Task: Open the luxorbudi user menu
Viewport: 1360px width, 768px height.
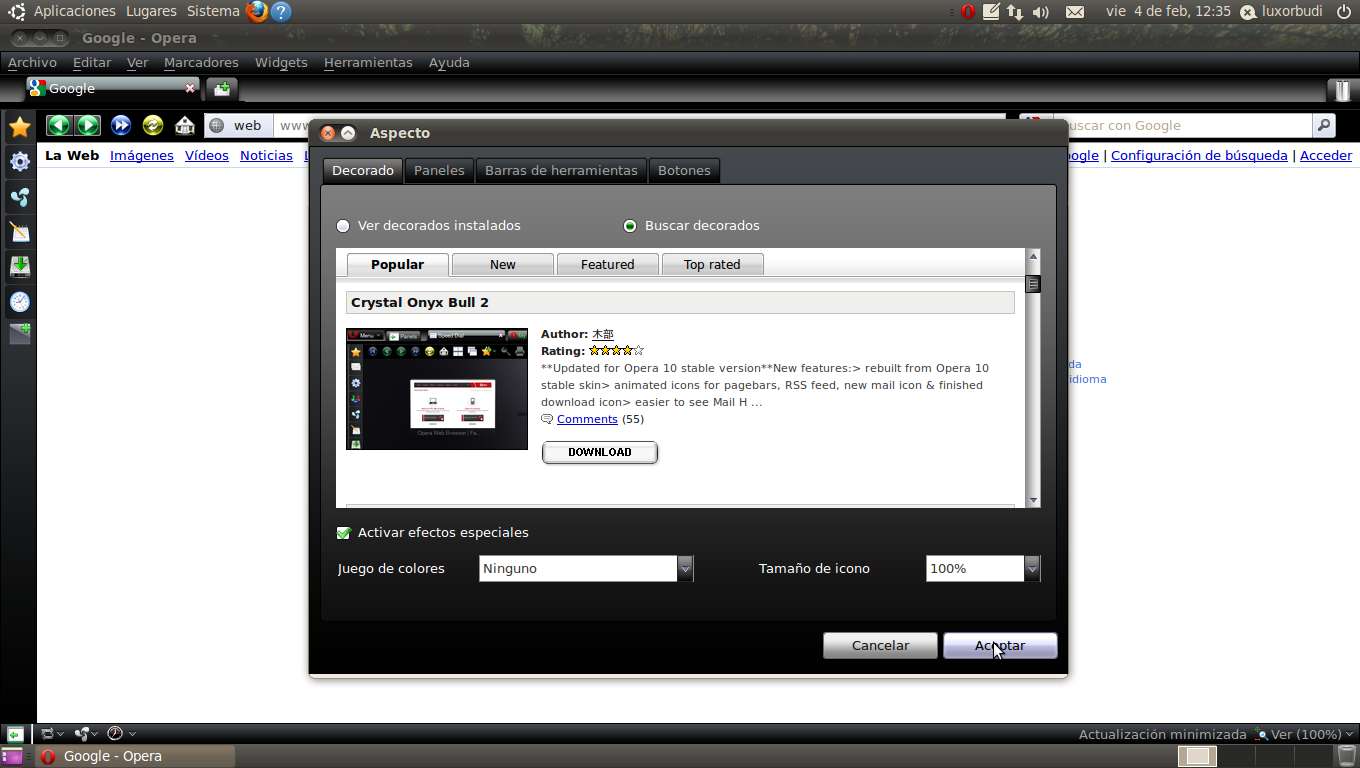Action: pyautogui.click(x=1282, y=11)
